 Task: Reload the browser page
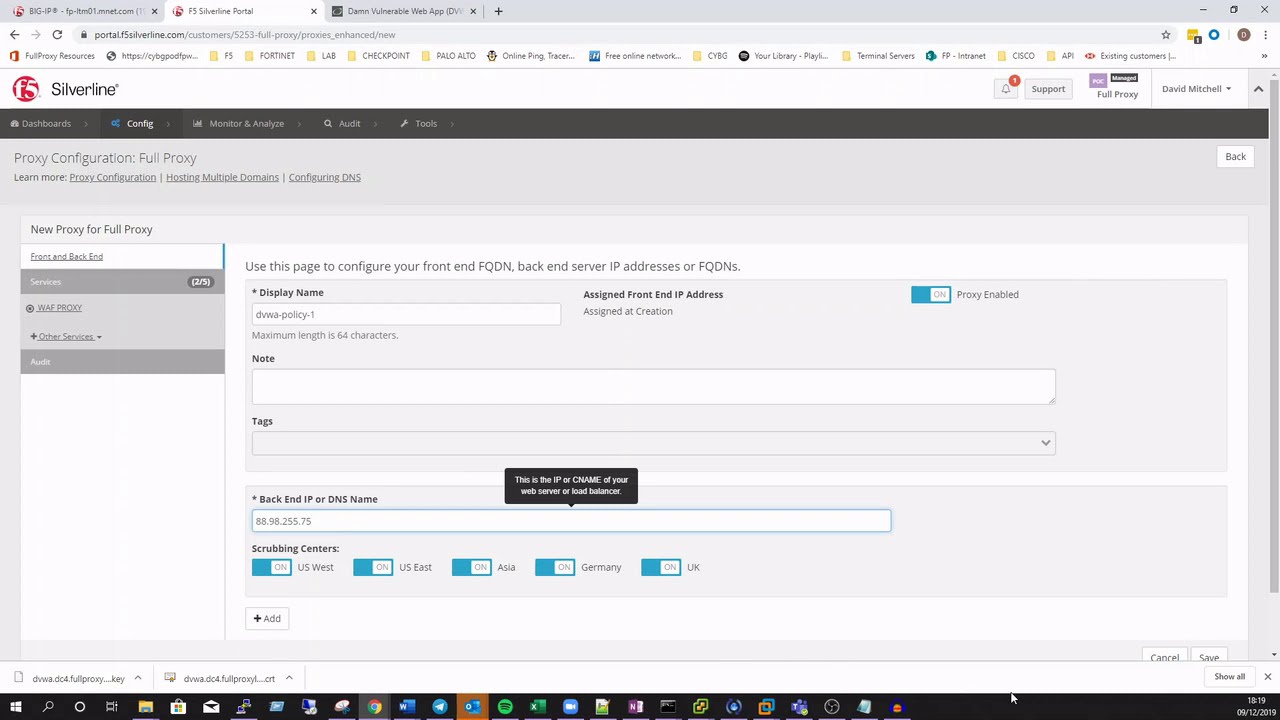57,34
